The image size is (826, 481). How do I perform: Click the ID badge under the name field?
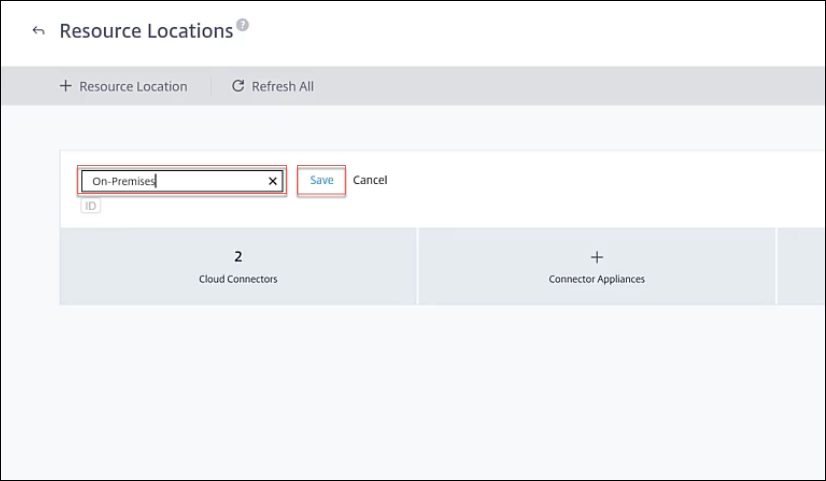point(91,206)
